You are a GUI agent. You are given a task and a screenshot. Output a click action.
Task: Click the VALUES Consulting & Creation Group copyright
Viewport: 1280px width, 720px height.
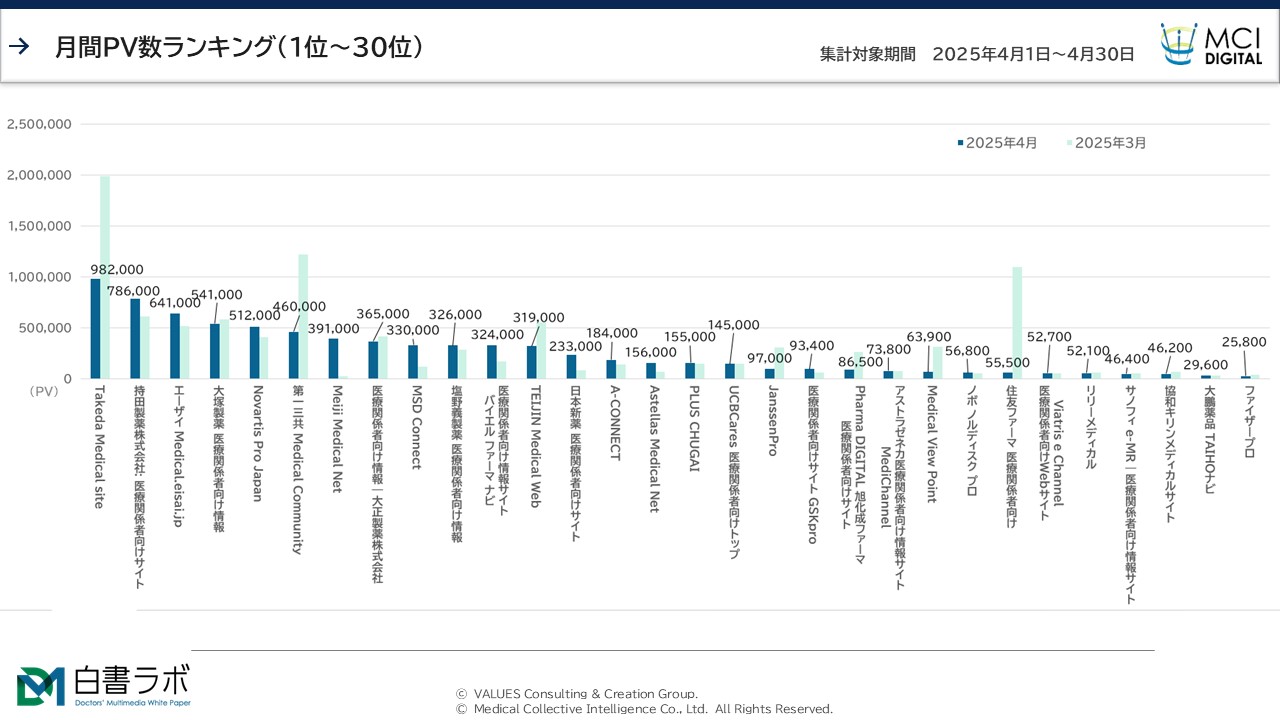pyautogui.click(x=577, y=694)
